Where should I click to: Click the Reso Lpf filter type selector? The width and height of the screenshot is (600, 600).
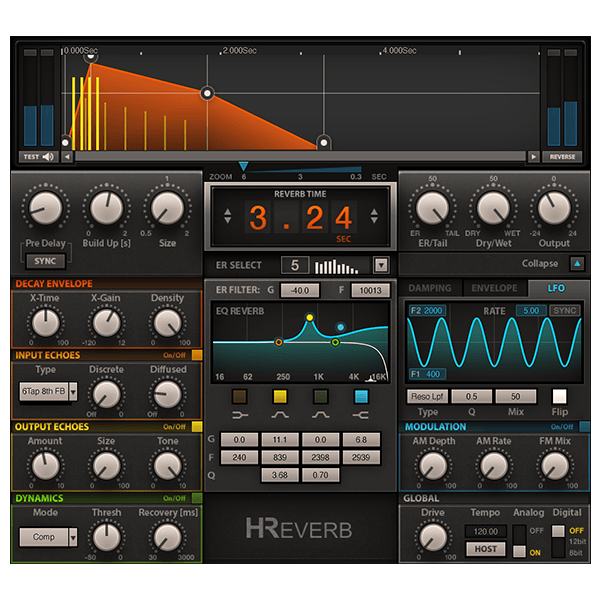(x=427, y=397)
